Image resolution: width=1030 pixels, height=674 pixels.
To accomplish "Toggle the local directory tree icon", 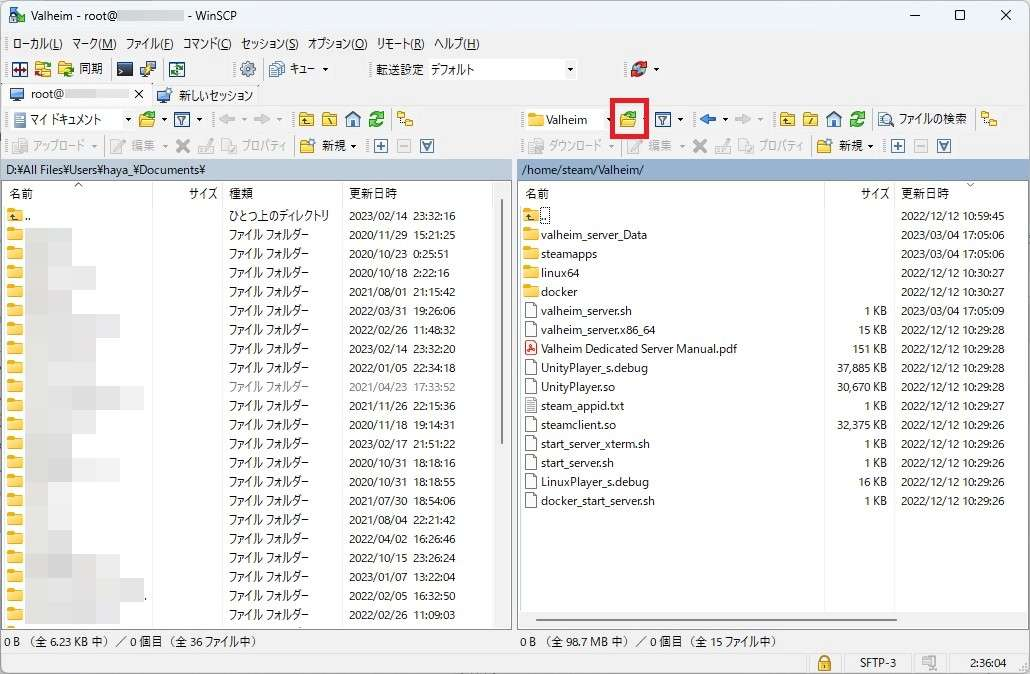I will (405, 120).
